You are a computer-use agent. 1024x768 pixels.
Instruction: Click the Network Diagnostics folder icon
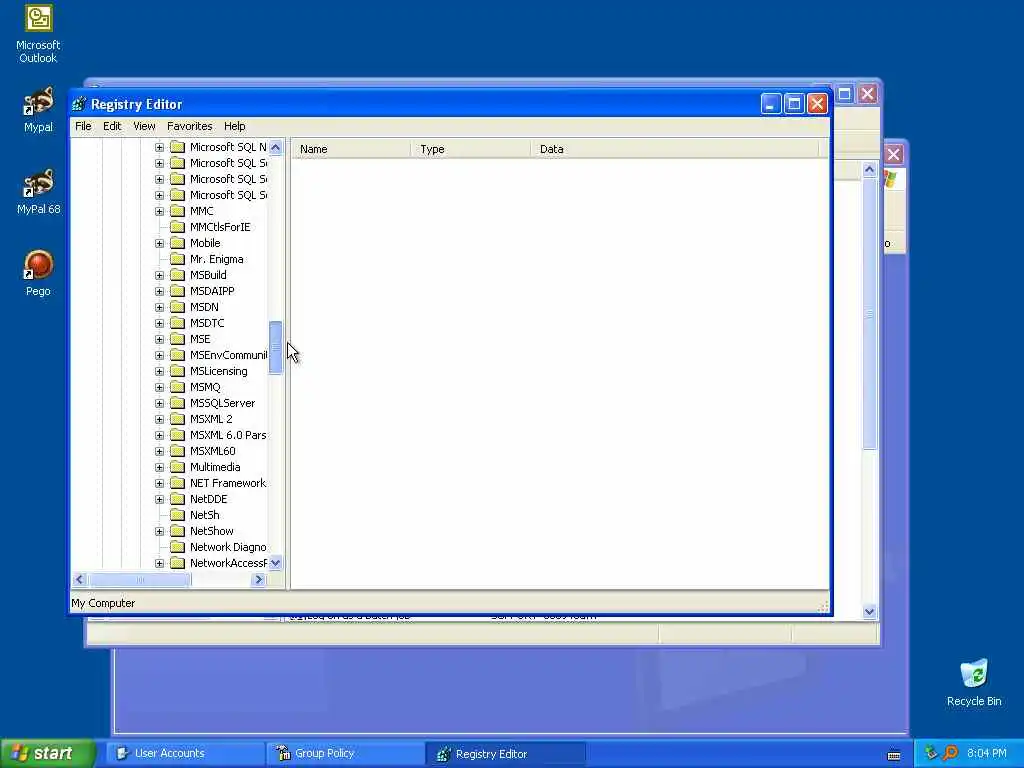177,547
